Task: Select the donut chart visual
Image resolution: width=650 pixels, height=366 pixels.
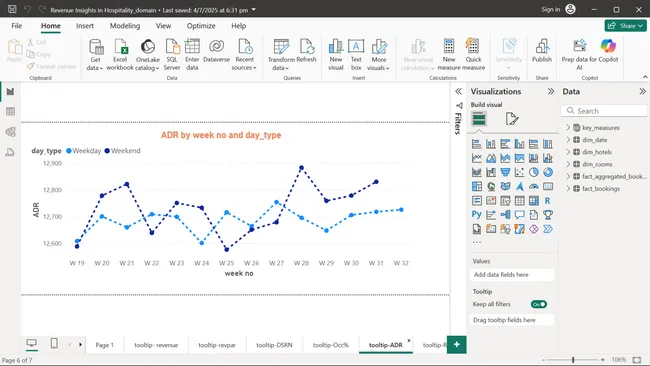Action: coord(548,172)
